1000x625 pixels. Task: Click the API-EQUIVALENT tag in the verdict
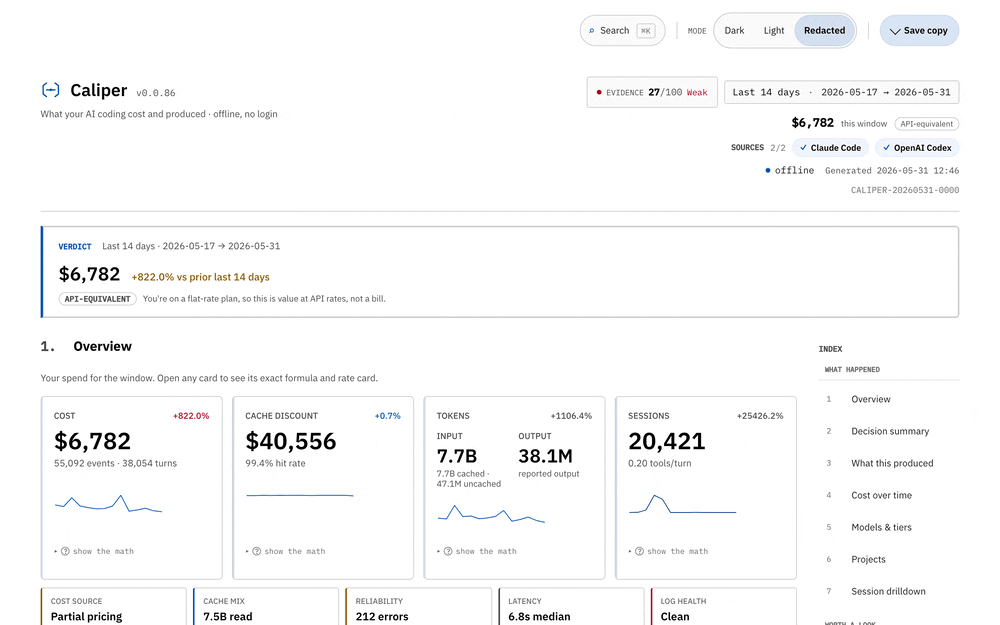pos(98,298)
